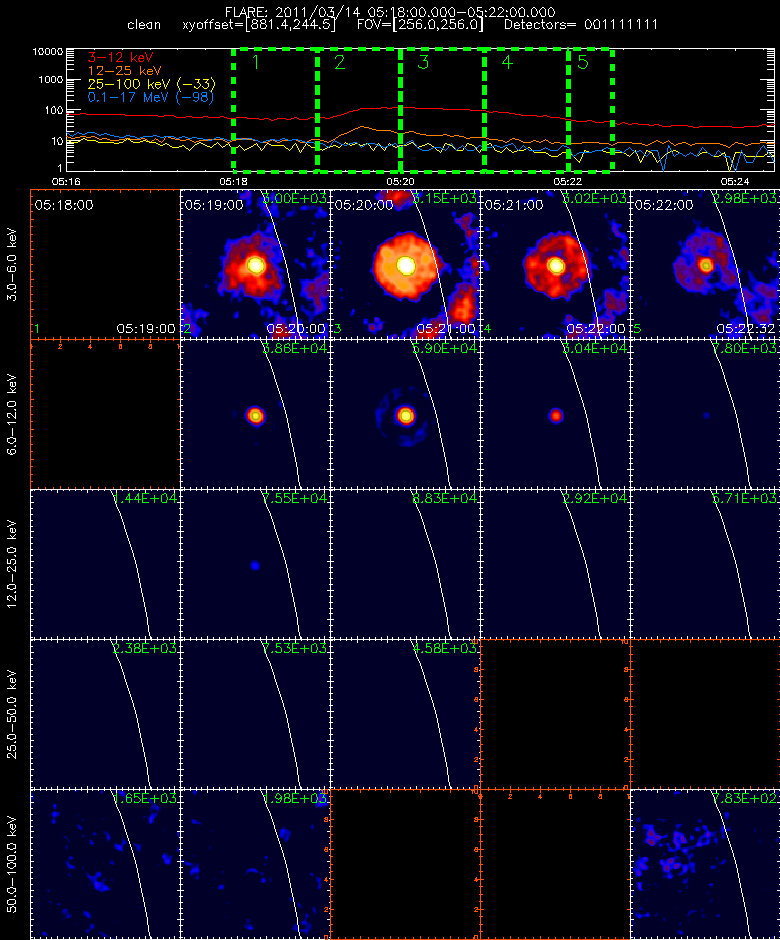
Task: Click the 05:16 time axis label
Action: point(66,181)
